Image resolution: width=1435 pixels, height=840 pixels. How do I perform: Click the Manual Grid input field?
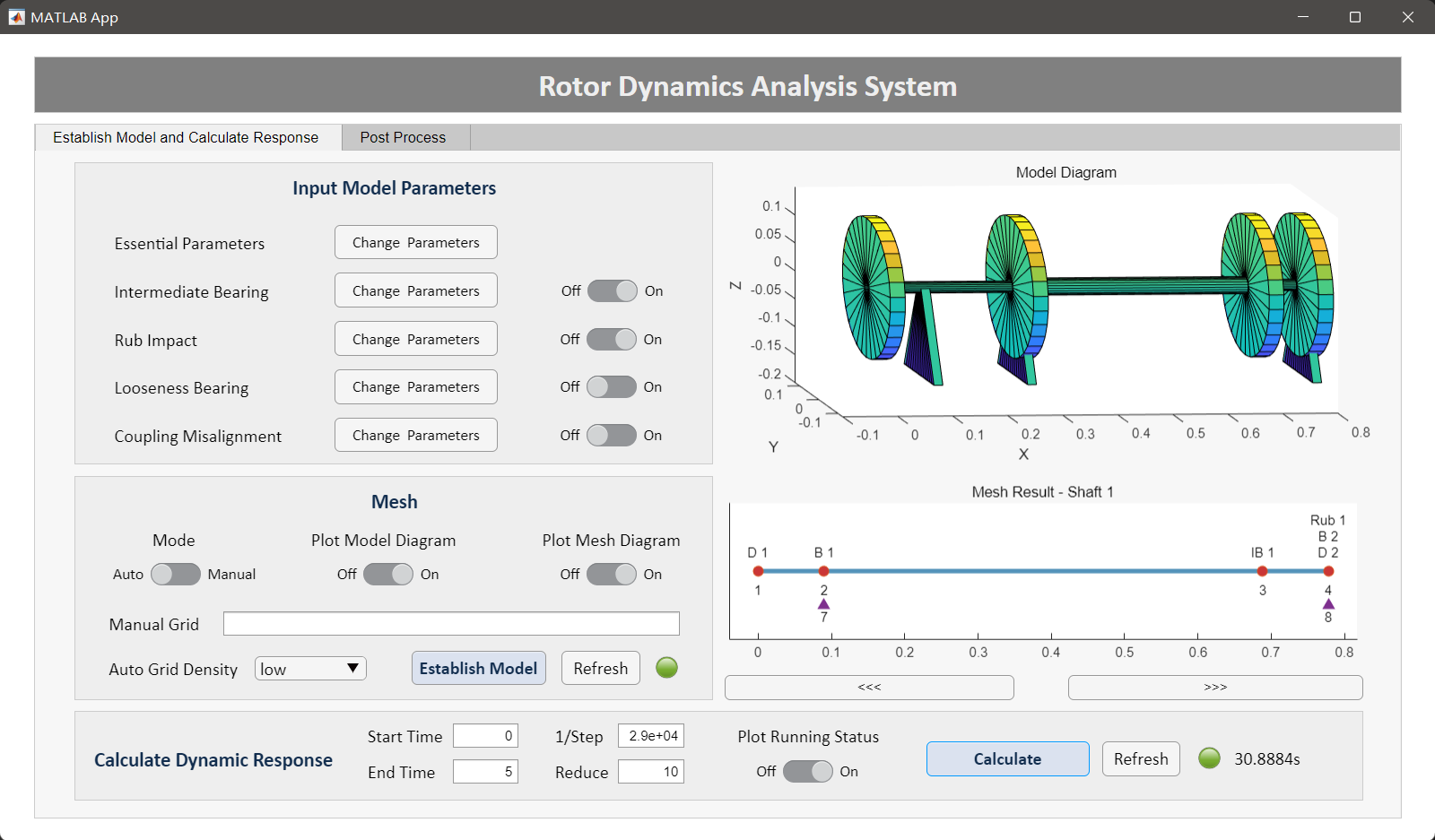[x=451, y=624]
